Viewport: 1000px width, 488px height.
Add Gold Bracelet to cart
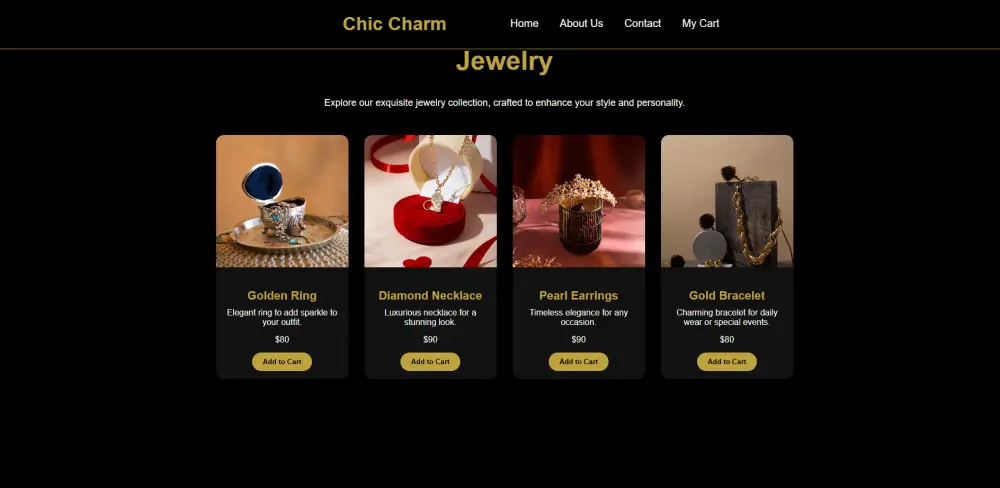(x=727, y=362)
